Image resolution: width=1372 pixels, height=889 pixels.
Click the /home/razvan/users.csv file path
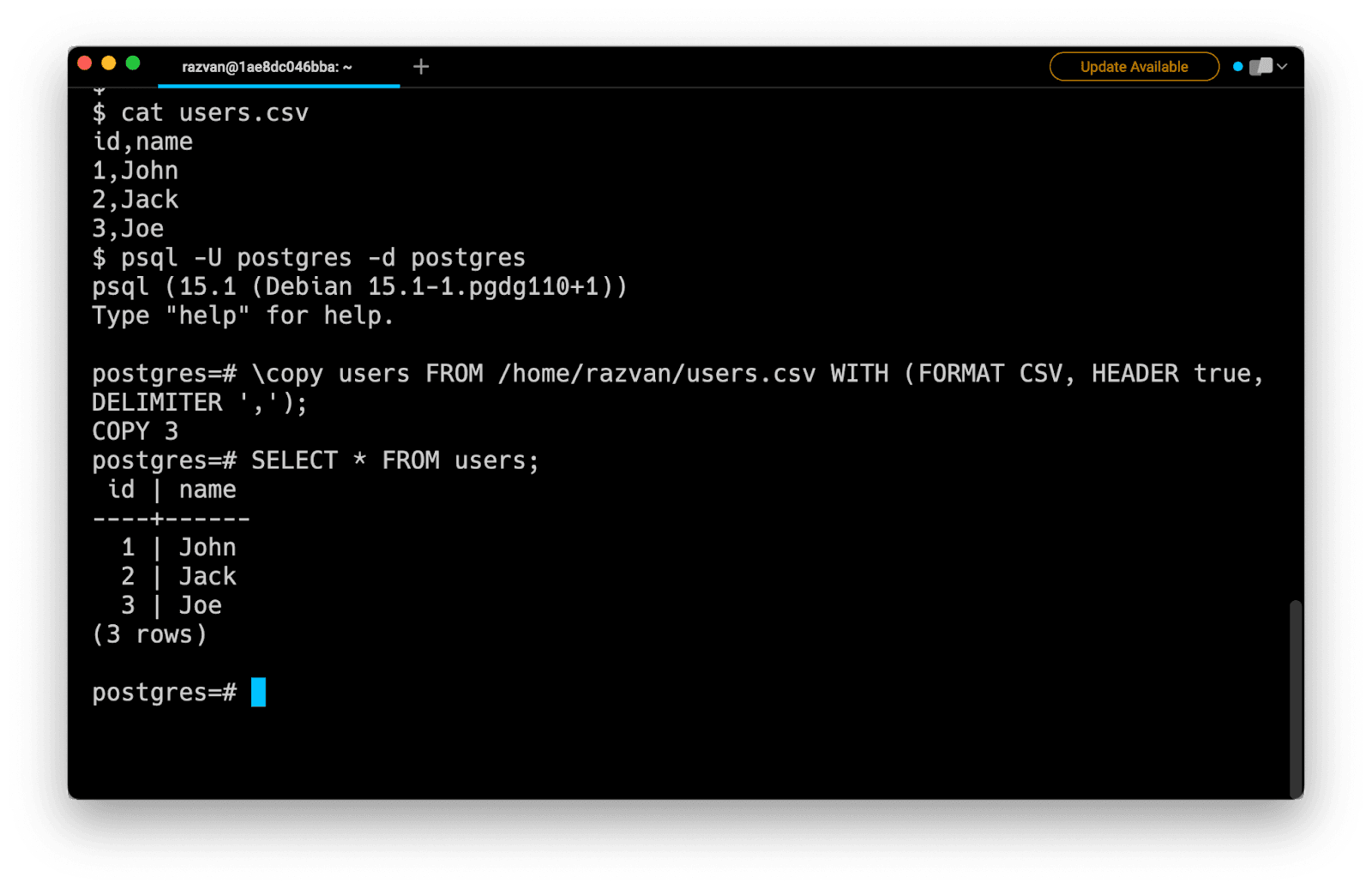pos(657,374)
